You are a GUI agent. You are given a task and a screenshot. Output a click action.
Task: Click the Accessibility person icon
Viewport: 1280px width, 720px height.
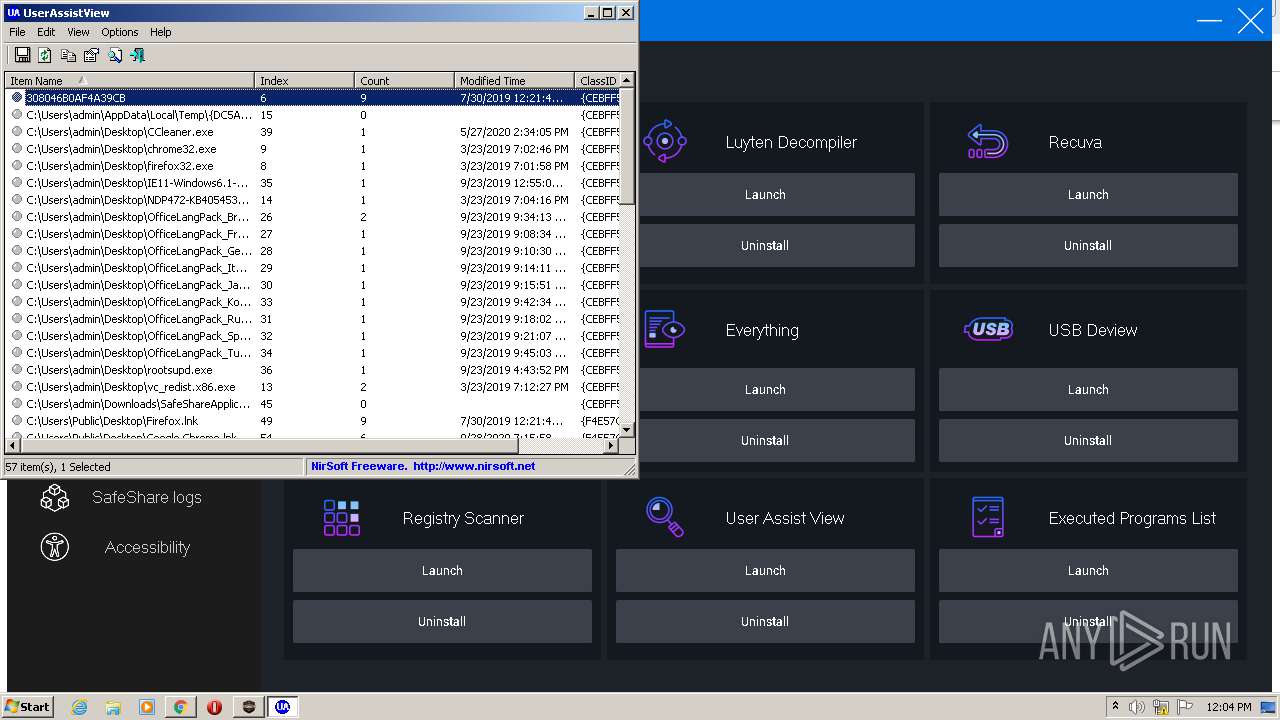(55, 547)
